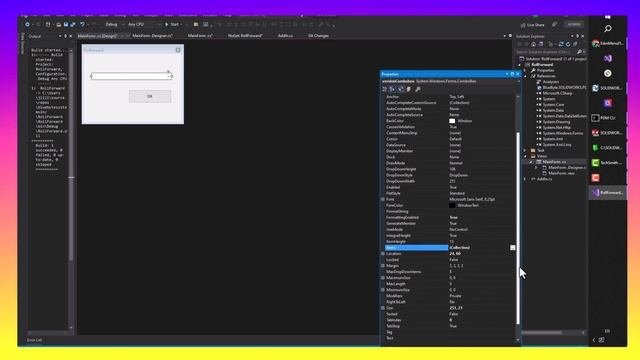640x360 pixels.
Task: Open the NuGet: RollForward tab
Action: coord(245,36)
